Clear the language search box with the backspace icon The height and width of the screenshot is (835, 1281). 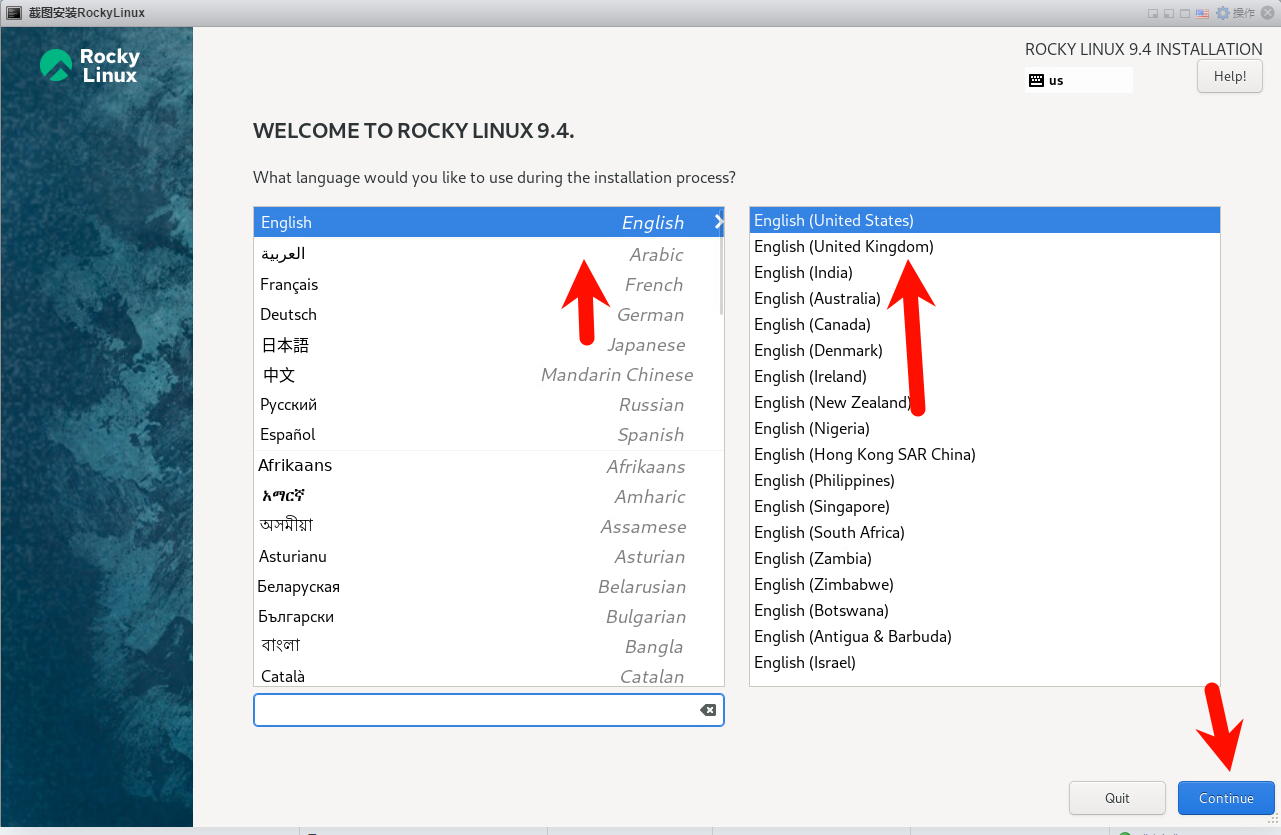(x=708, y=710)
